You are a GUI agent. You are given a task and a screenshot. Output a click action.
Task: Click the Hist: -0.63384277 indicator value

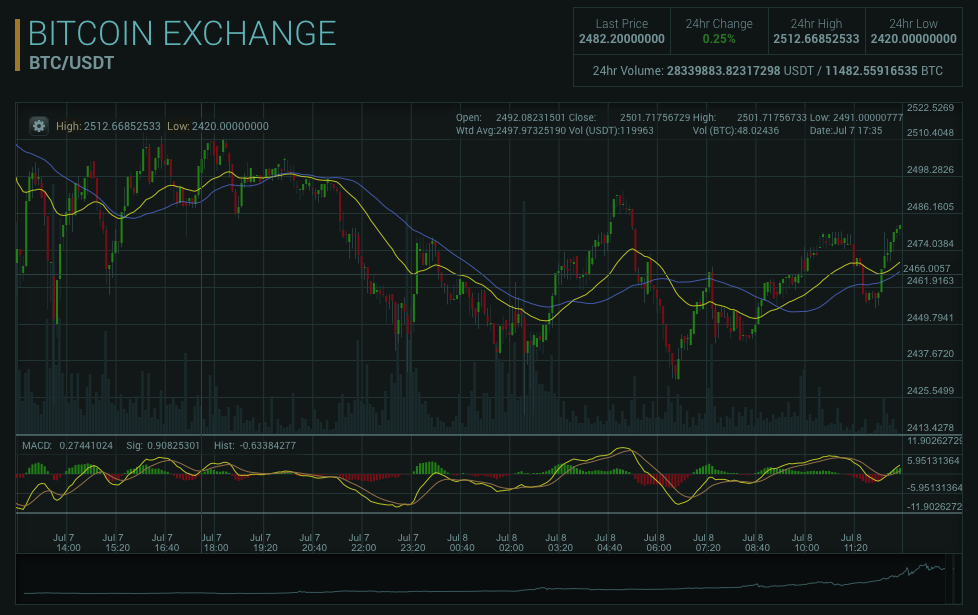pos(254,445)
